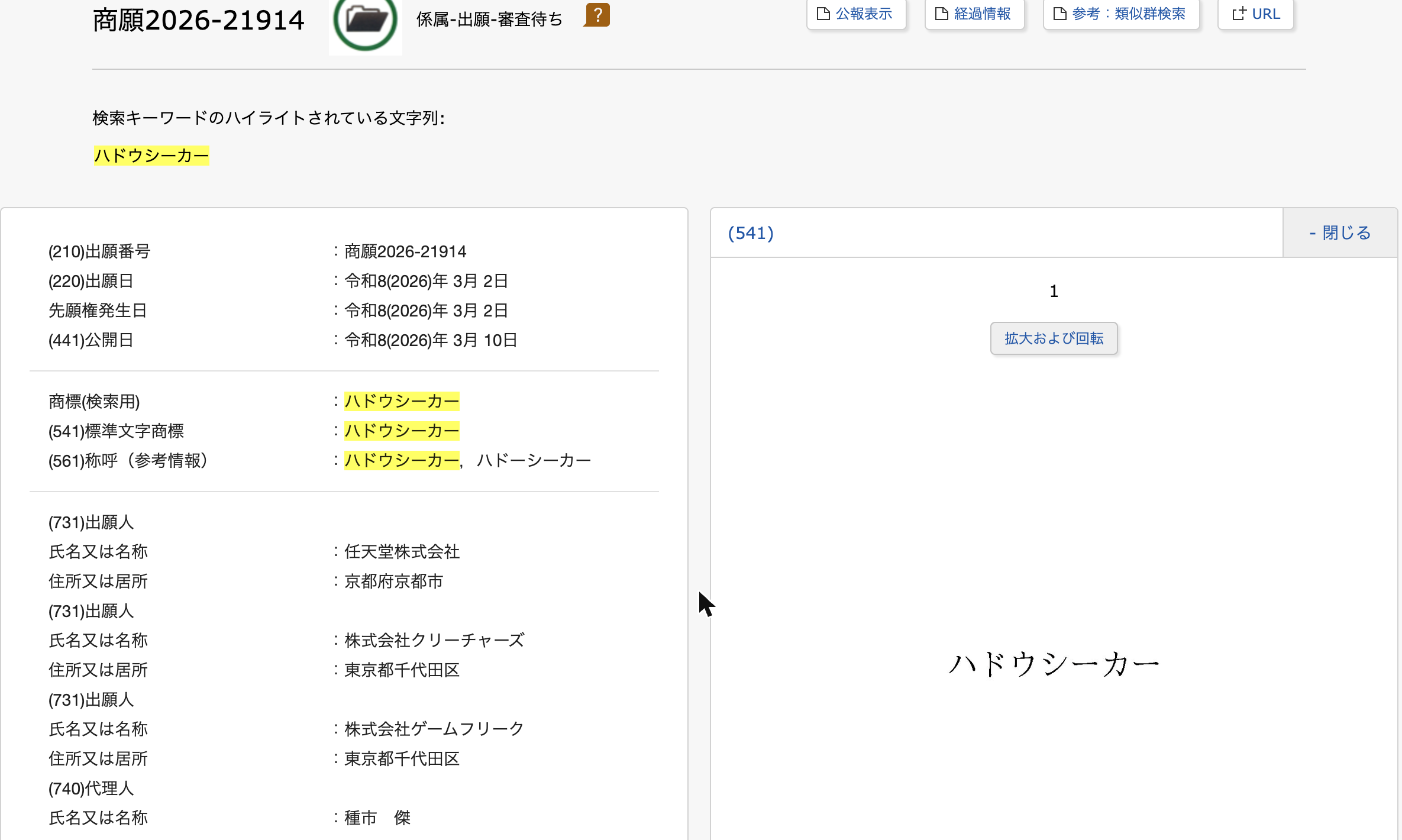Click (541)標準文字商標 value ハドウシーカー
The height and width of the screenshot is (840, 1402).
coord(402,431)
